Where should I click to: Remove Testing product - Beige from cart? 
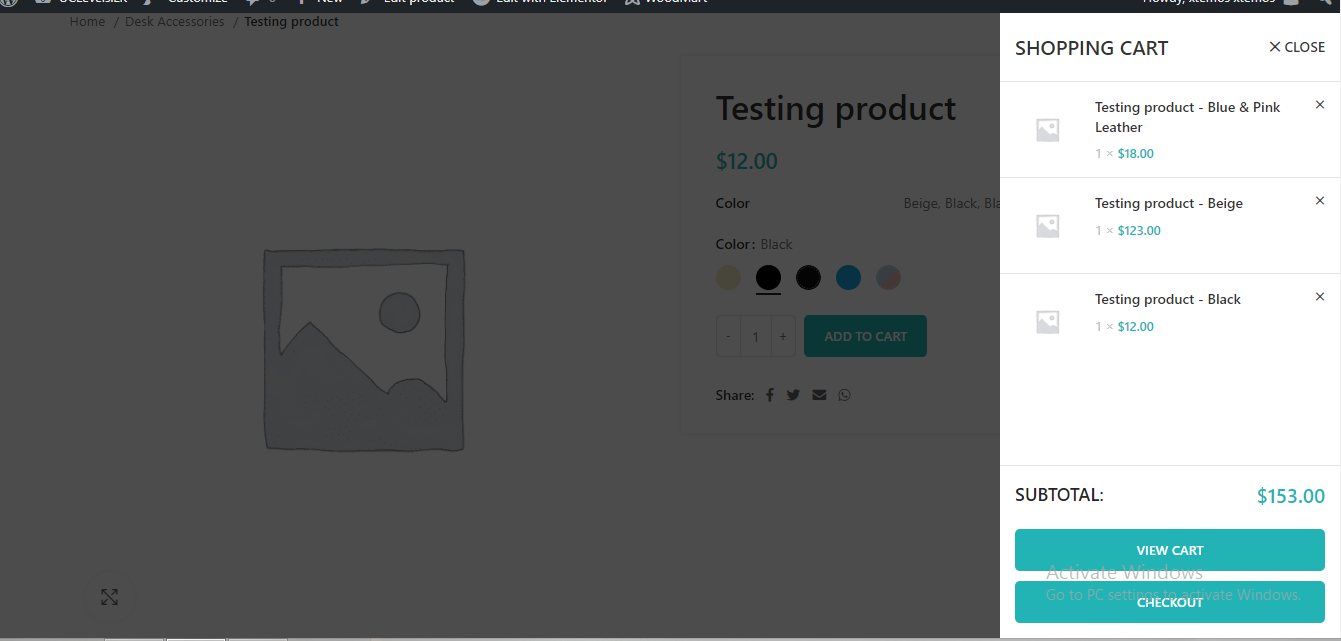click(x=1320, y=201)
